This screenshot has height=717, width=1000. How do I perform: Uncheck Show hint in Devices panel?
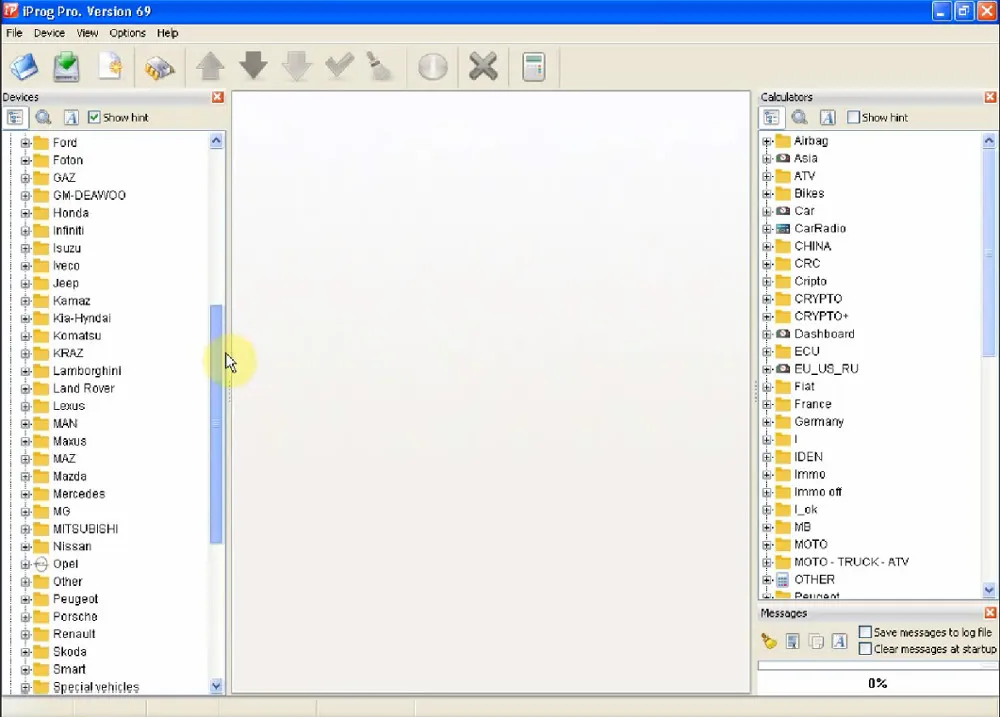click(94, 117)
